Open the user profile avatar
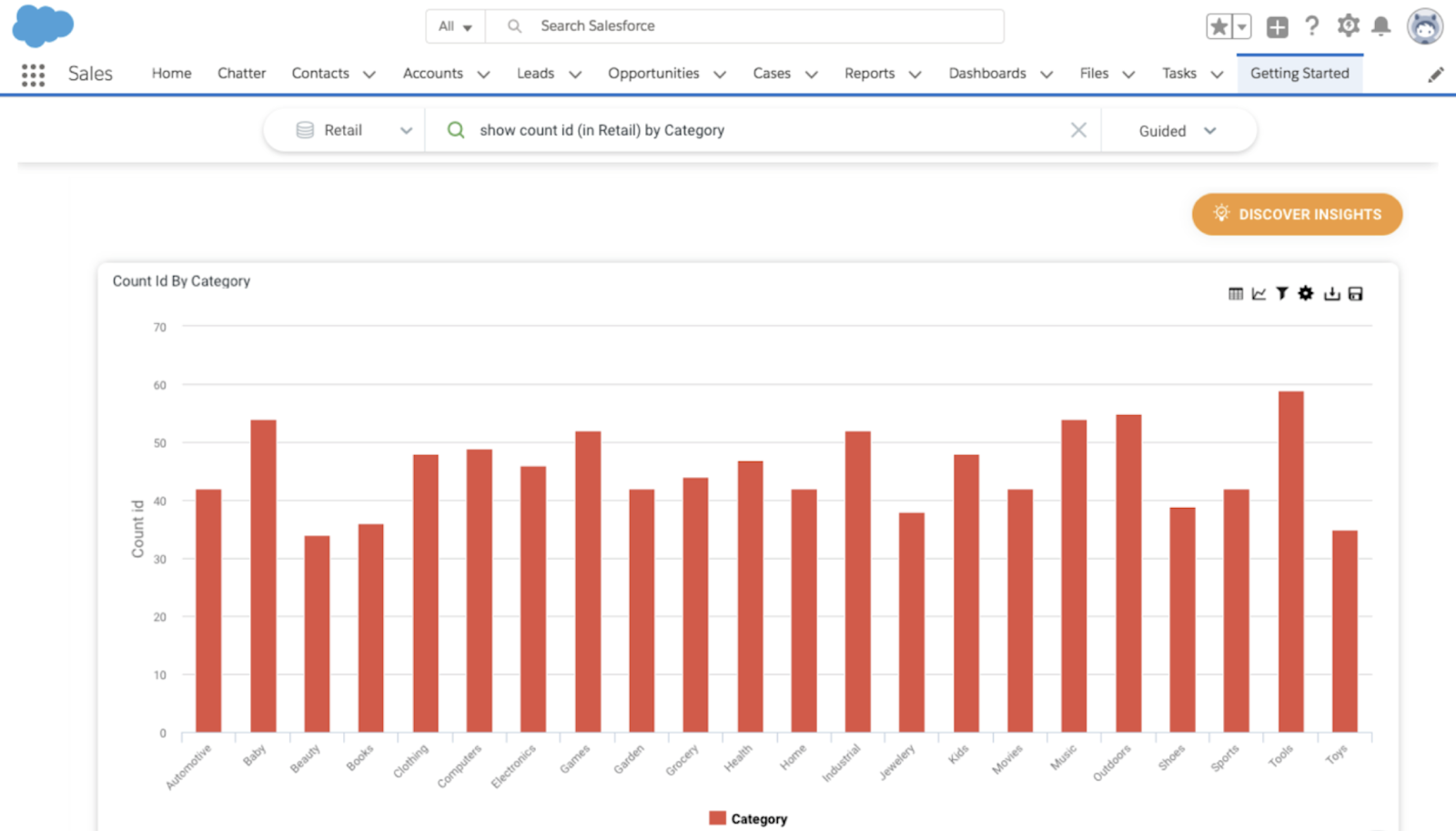This screenshot has width=1456, height=831. 1425,26
